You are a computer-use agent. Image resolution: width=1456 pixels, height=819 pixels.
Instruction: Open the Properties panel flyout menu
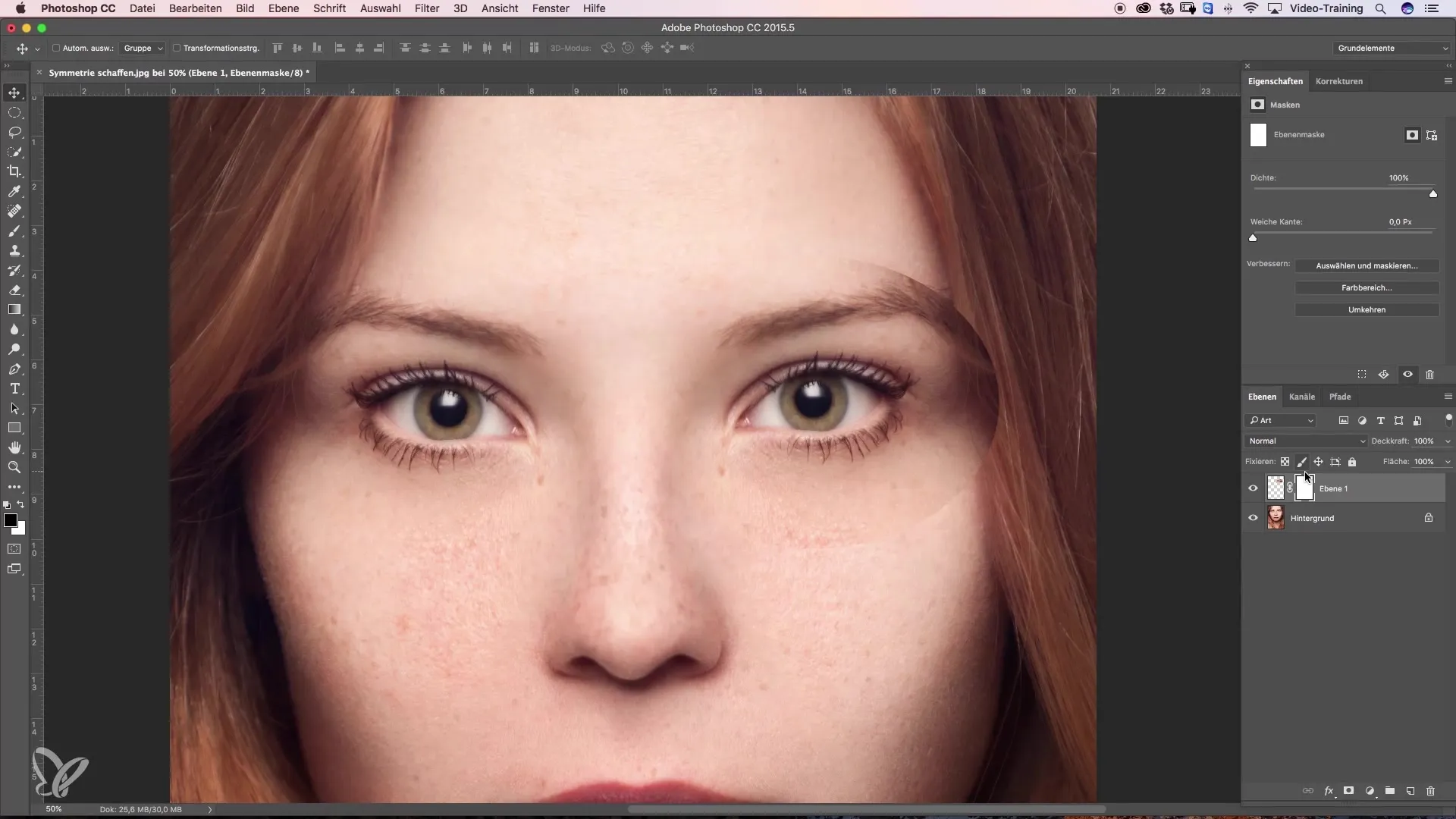[x=1448, y=81]
